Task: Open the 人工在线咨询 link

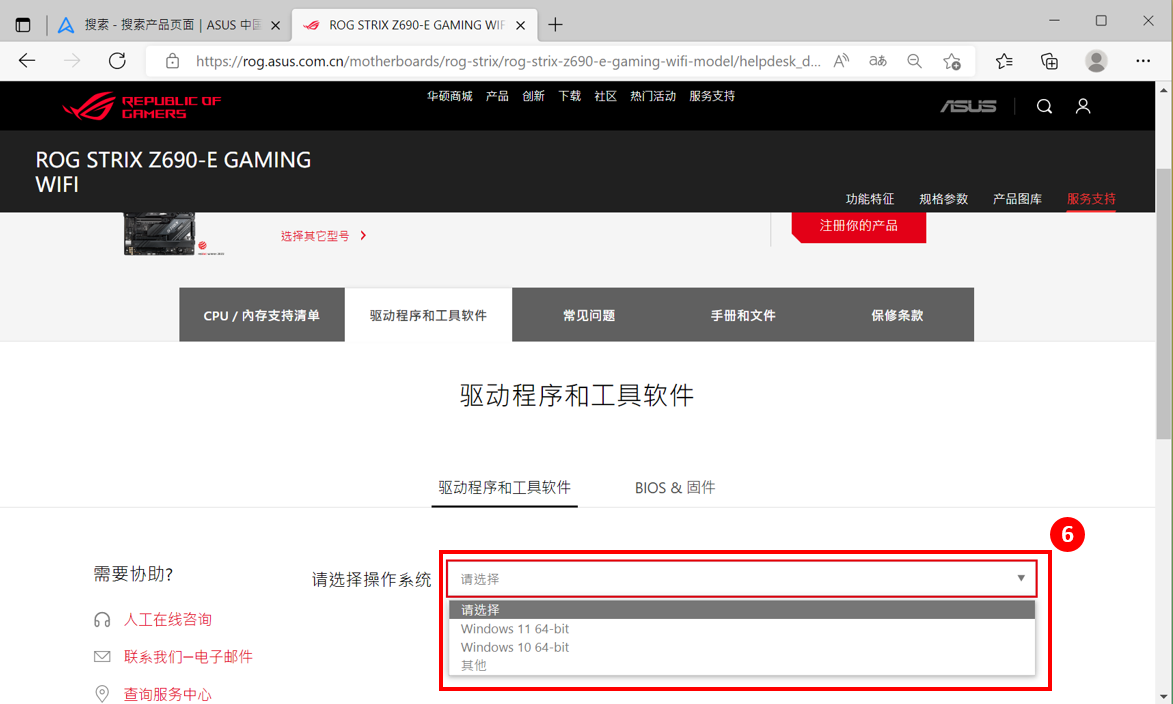Action: click(x=168, y=619)
